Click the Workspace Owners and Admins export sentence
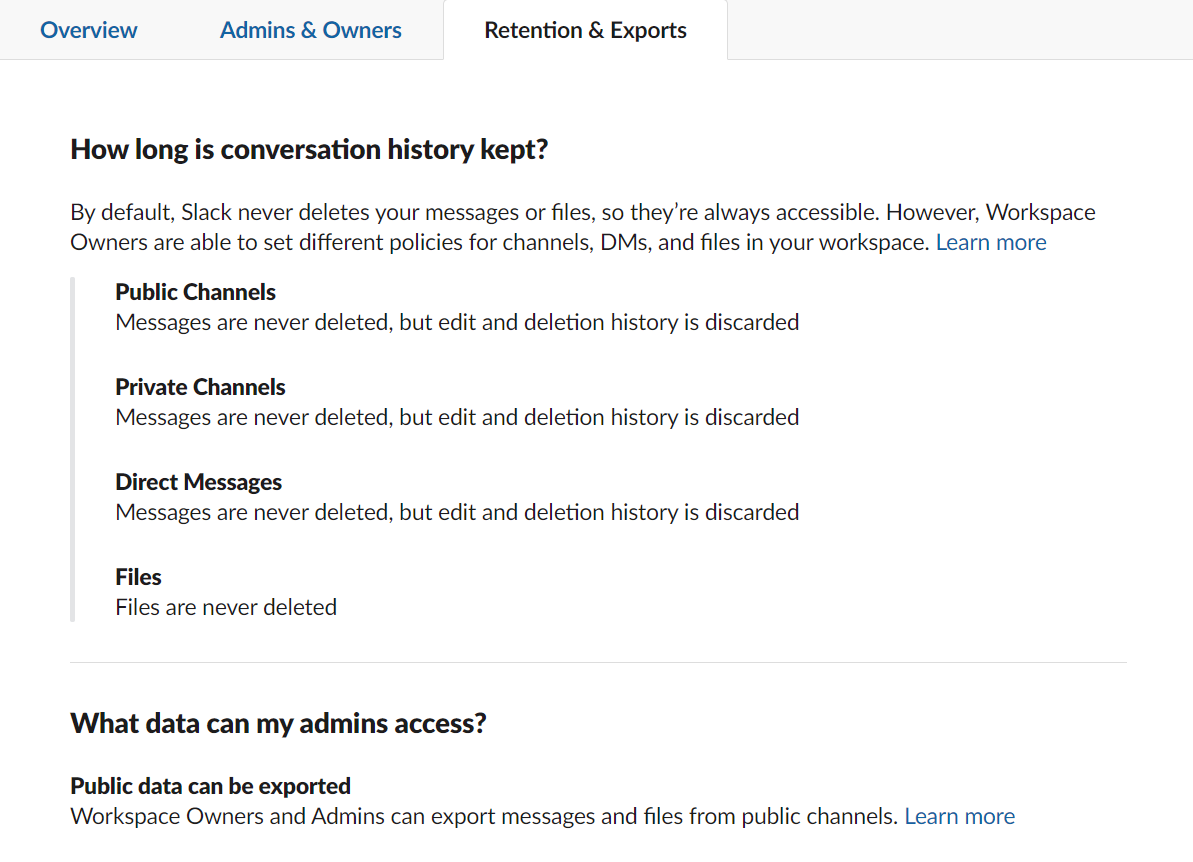The image size is (1193, 862). click(x=484, y=816)
